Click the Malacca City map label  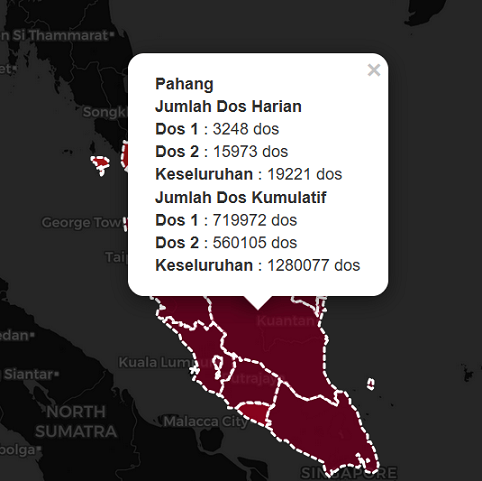point(206,422)
